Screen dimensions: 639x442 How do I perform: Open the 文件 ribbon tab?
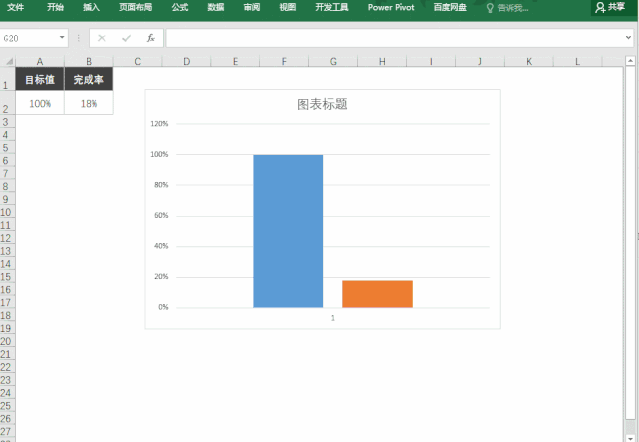15,7
